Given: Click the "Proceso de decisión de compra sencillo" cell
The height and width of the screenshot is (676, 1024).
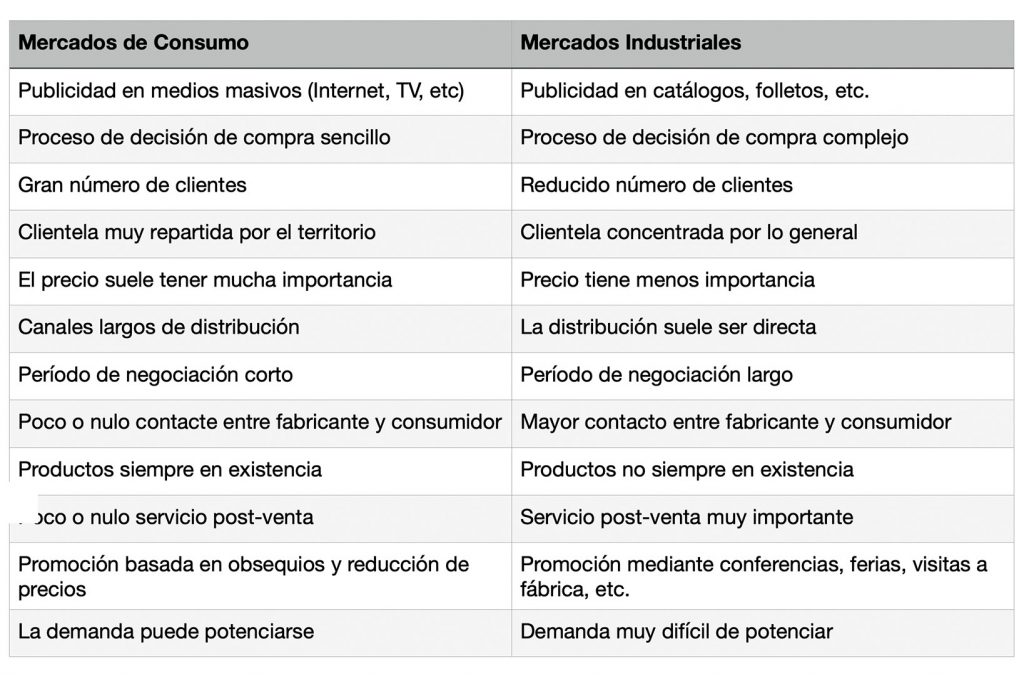Looking at the screenshot, I should point(204,138).
